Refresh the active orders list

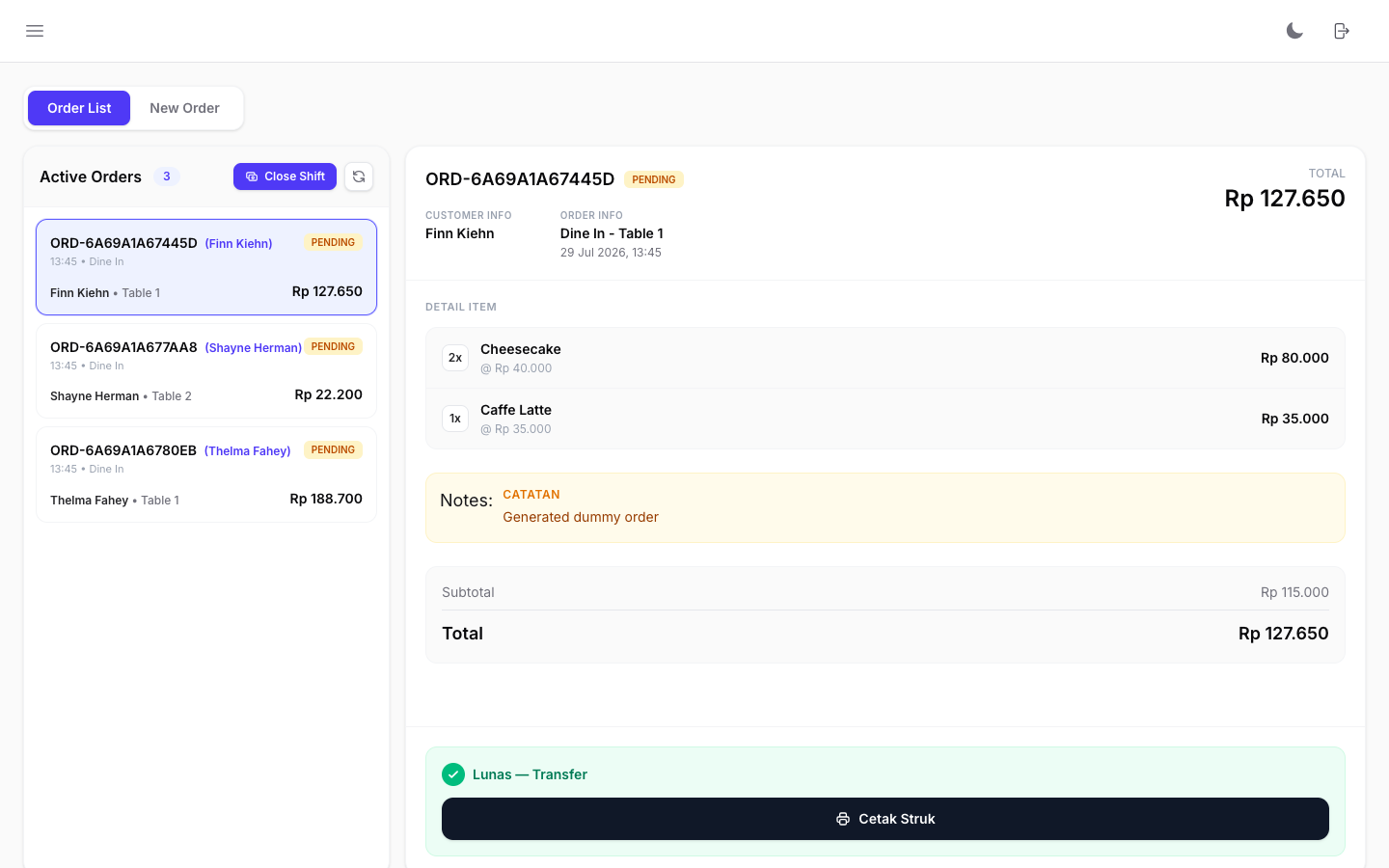[359, 176]
